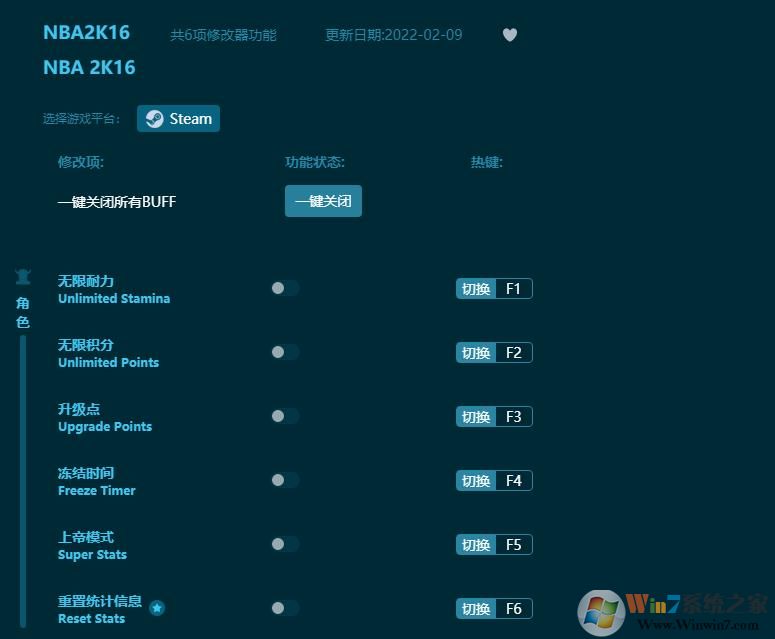Click the F2 hotkey field
This screenshot has height=639, width=775.
tap(514, 352)
